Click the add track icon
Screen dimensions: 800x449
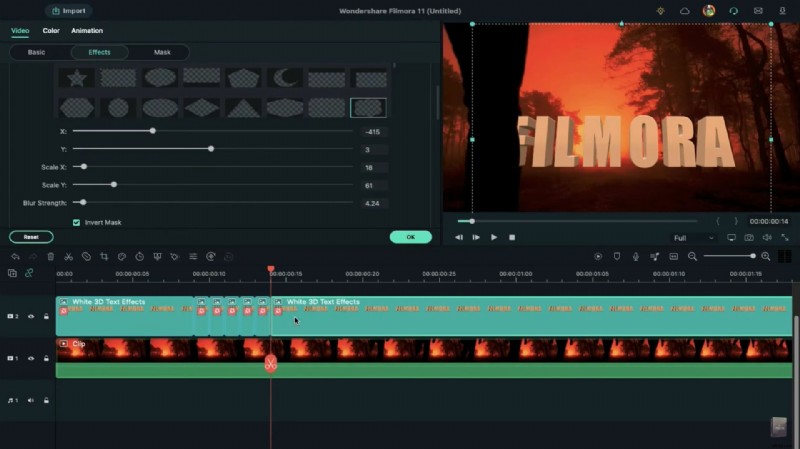12,273
